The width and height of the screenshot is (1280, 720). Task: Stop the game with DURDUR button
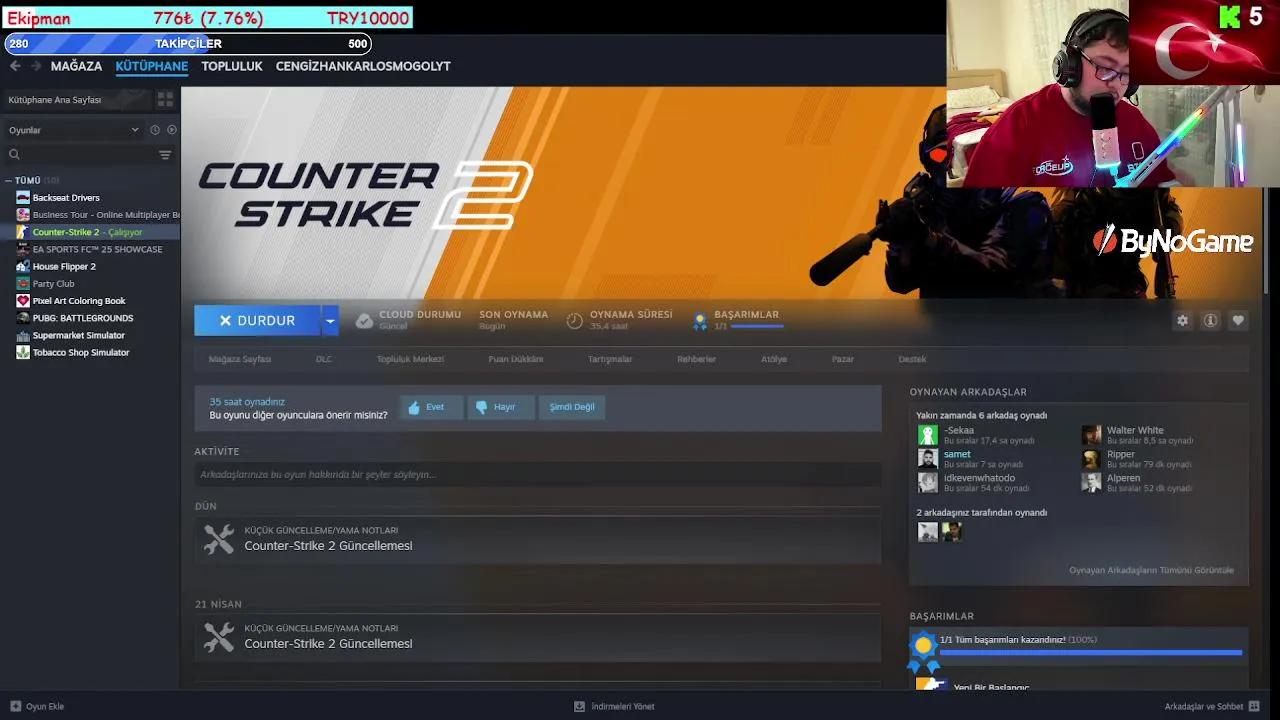[257, 321]
